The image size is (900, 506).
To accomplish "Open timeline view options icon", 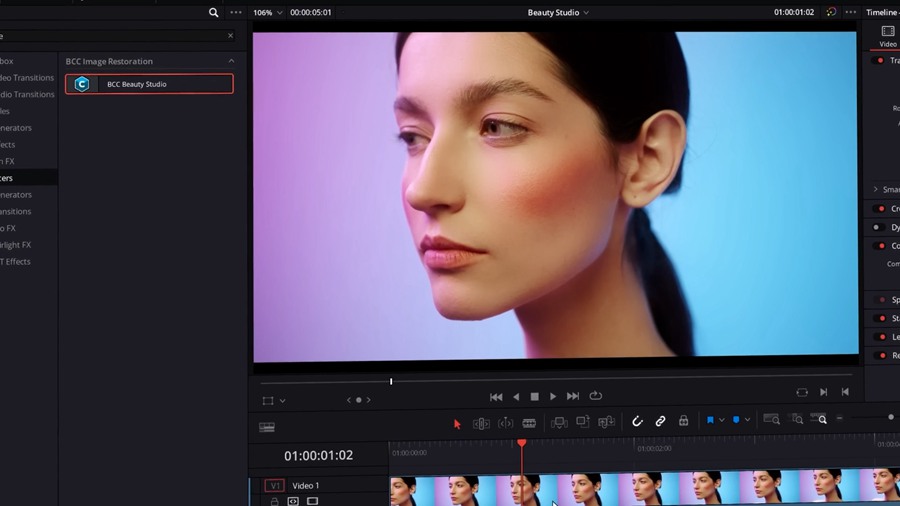I will tap(267, 427).
